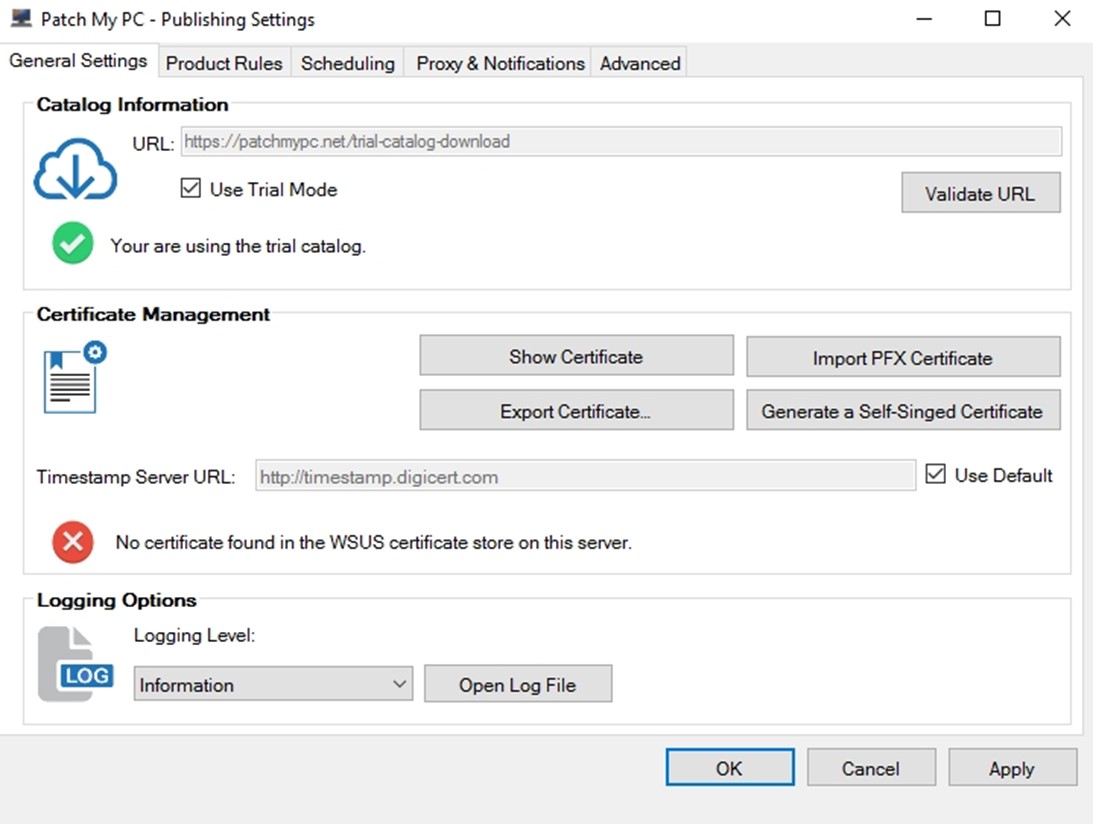Click the Logging Options heading
1093x824 pixels.
coord(116,600)
